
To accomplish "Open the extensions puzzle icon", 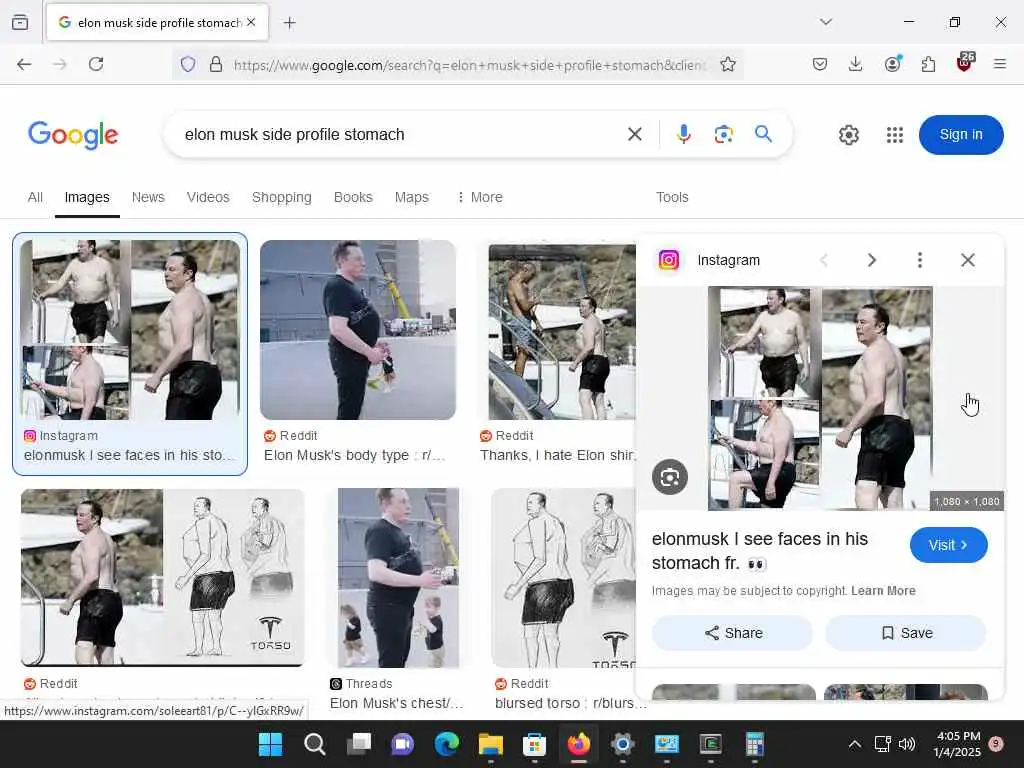I will point(928,64).
